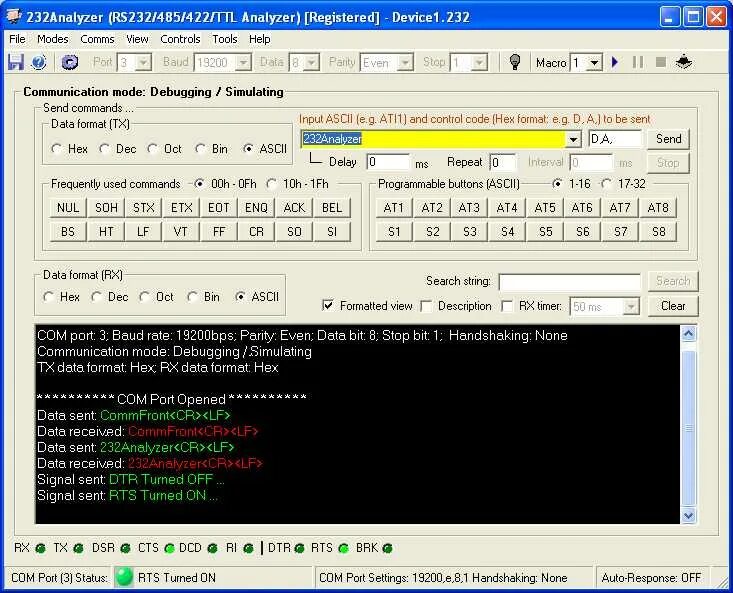Open the Parity dropdown
Viewport: 733px width, 593px height.
405,62
